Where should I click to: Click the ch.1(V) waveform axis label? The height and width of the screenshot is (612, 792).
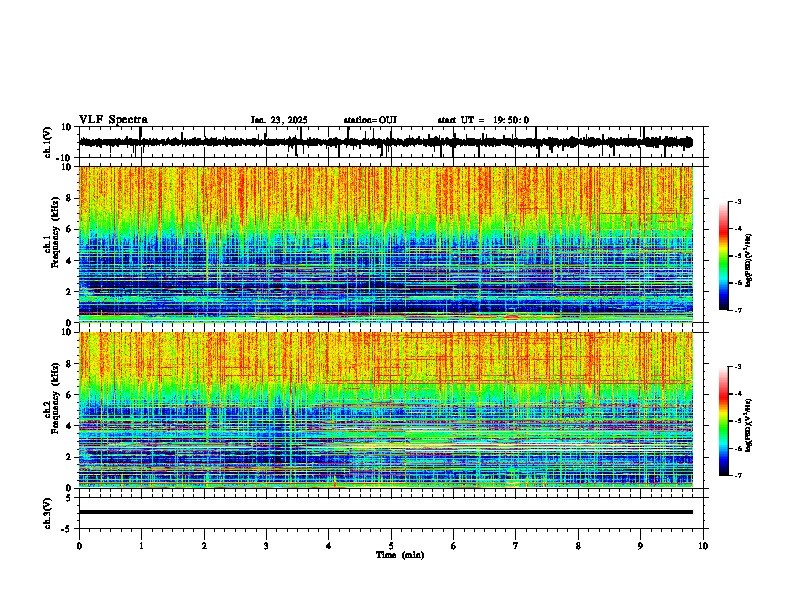pos(48,143)
